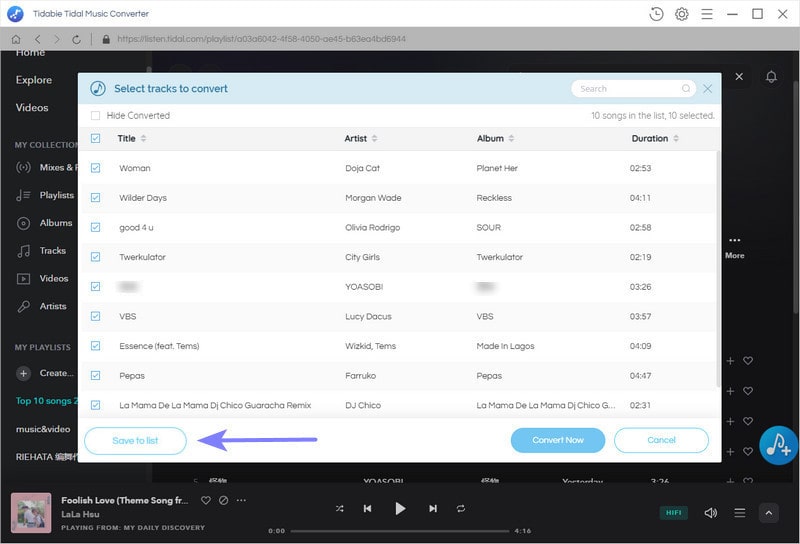The width and height of the screenshot is (800, 544).
Task: Skip to previous track
Action: click(367, 508)
